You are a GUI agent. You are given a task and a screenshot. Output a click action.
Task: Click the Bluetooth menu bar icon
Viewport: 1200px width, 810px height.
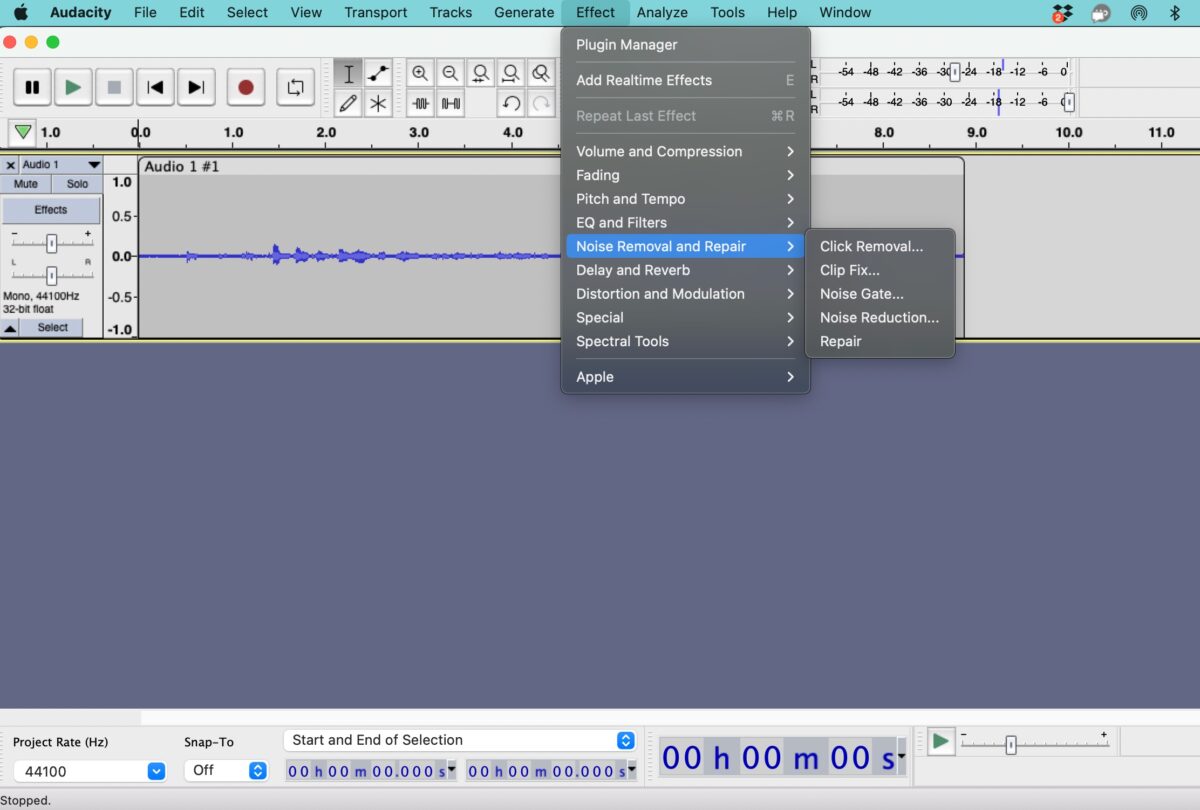point(1175,13)
